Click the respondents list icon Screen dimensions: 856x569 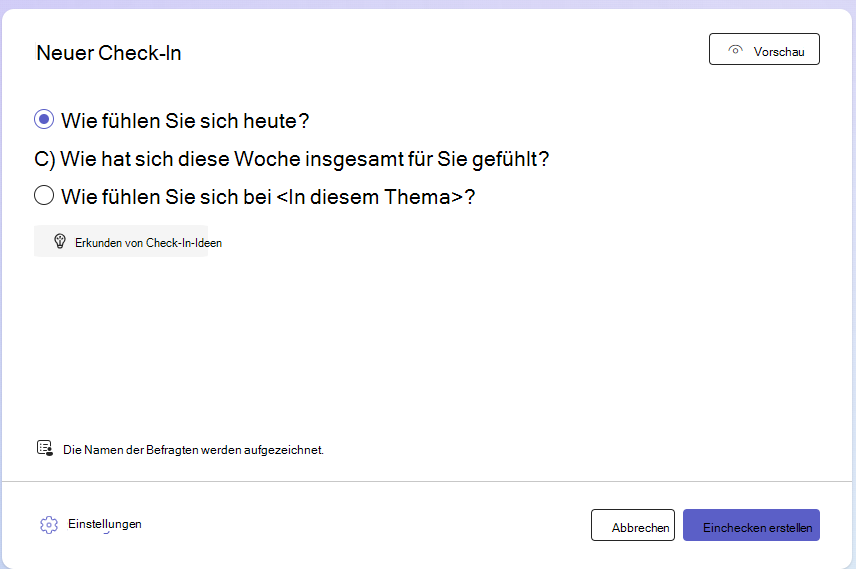(x=45, y=448)
